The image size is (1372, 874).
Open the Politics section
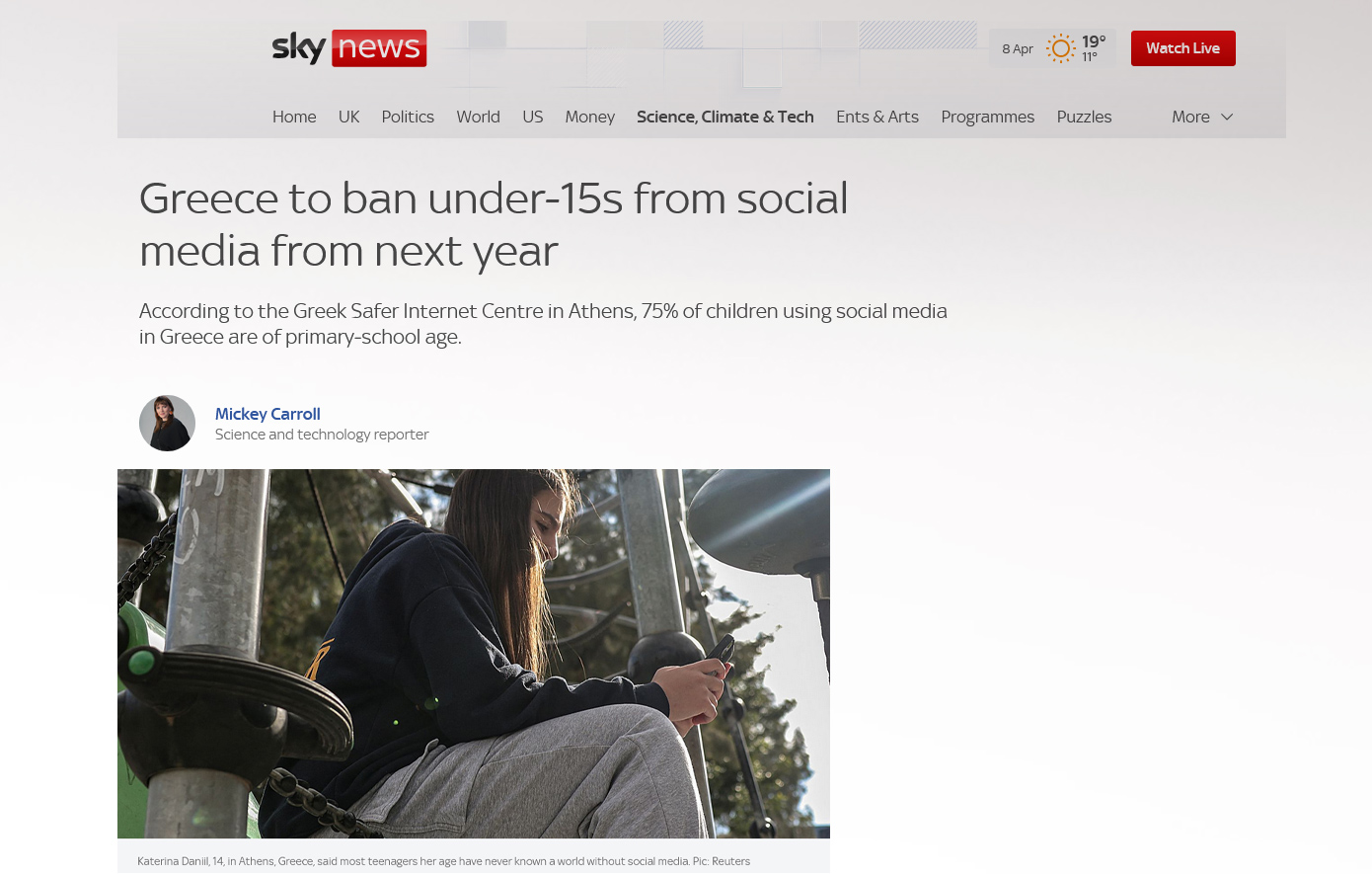408,117
